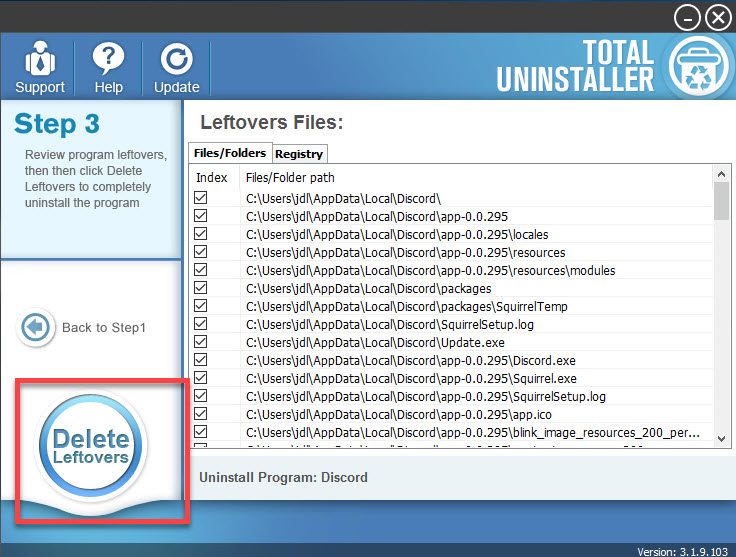
Task: Click the Back to Step1 link text
Action: [x=104, y=328]
